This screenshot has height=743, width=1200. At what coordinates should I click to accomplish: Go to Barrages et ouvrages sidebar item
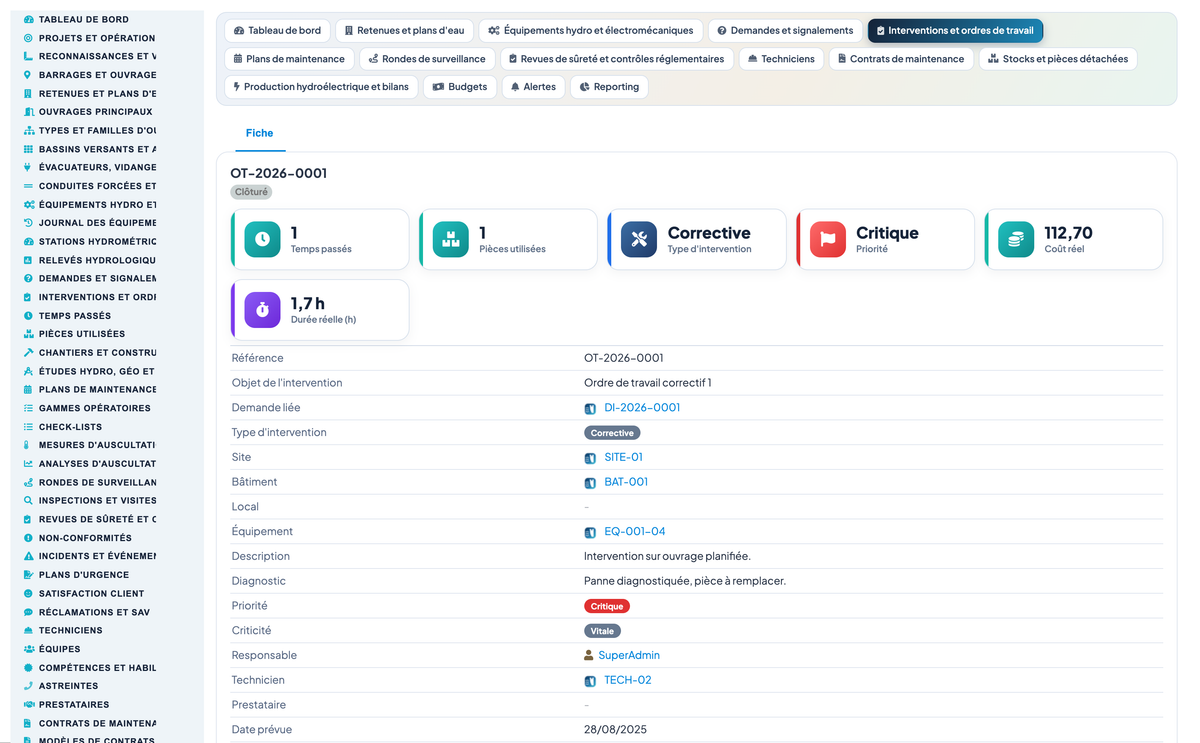(89, 75)
